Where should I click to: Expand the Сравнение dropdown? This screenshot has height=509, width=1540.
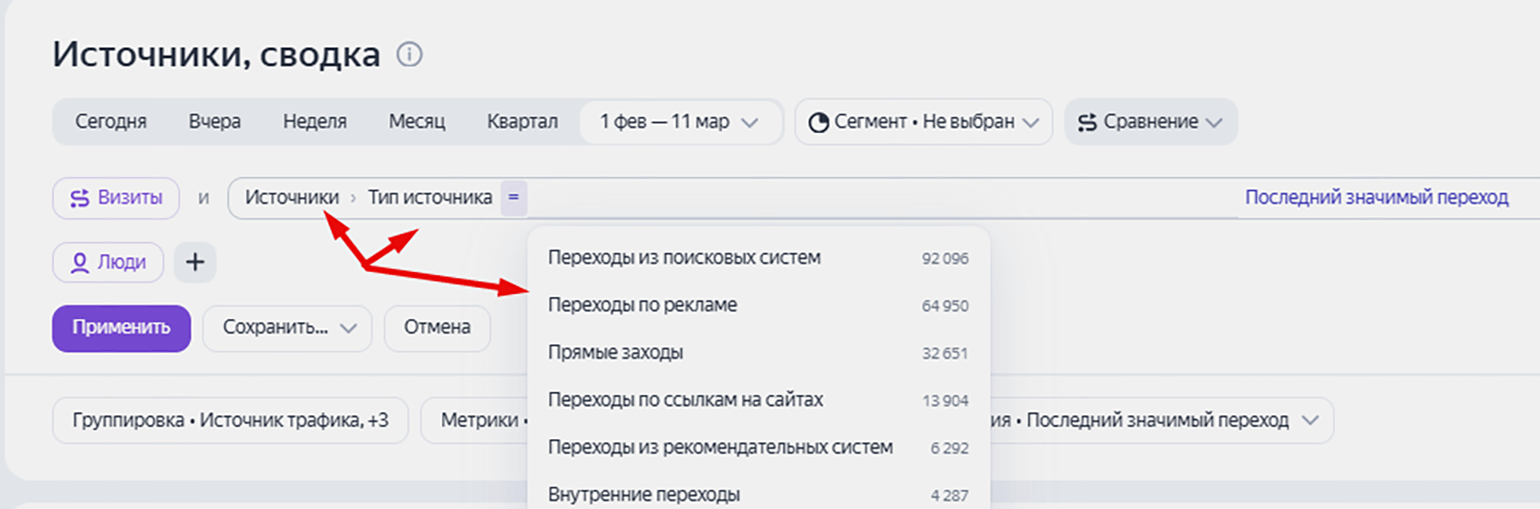1150,122
